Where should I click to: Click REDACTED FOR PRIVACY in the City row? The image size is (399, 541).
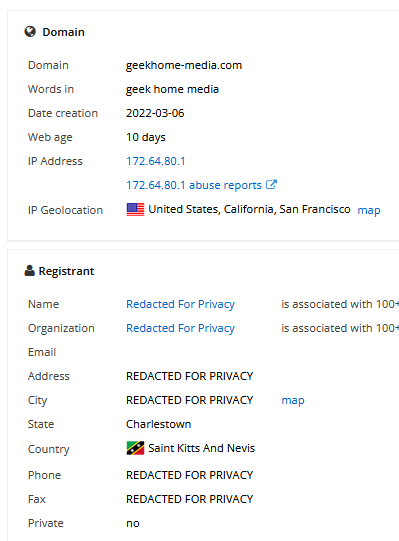(189, 400)
